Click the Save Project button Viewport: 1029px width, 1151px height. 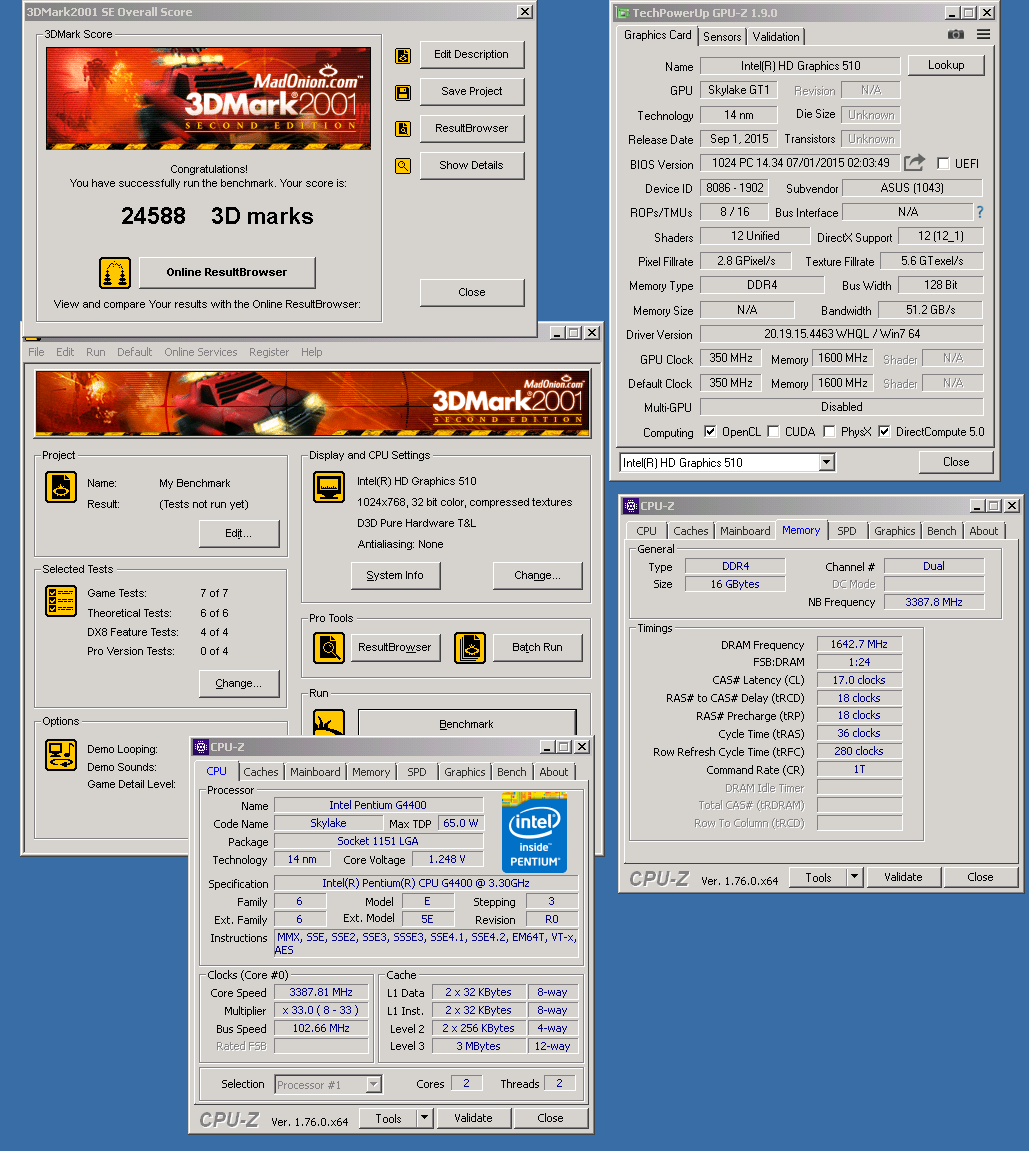click(472, 92)
